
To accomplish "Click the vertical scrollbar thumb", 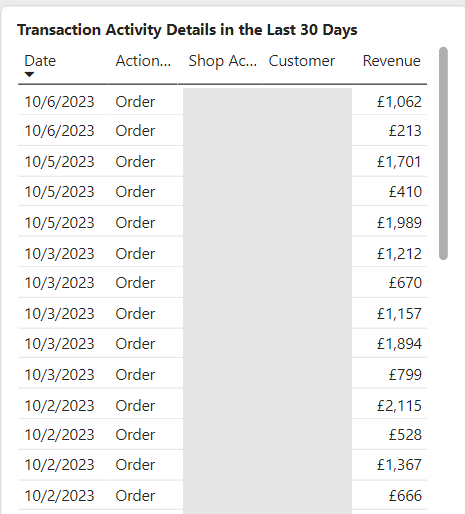I will pyautogui.click(x=443, y=153).
